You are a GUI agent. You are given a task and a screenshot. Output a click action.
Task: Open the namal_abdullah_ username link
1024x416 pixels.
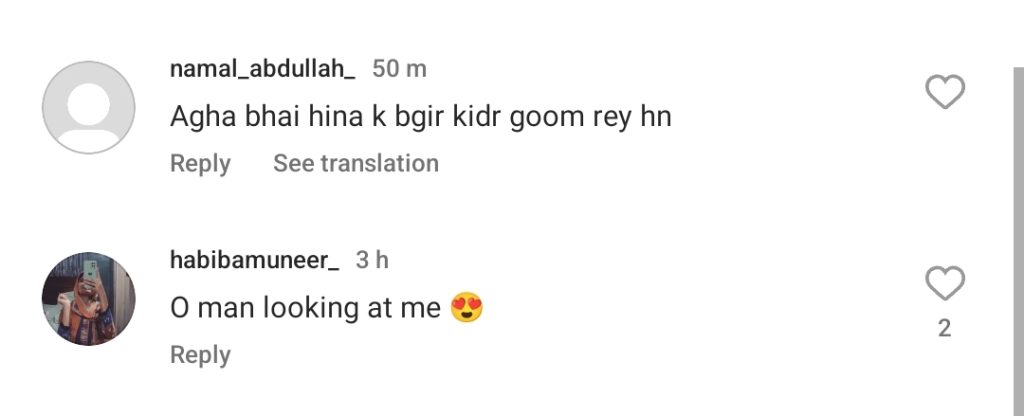click(262, 69)
